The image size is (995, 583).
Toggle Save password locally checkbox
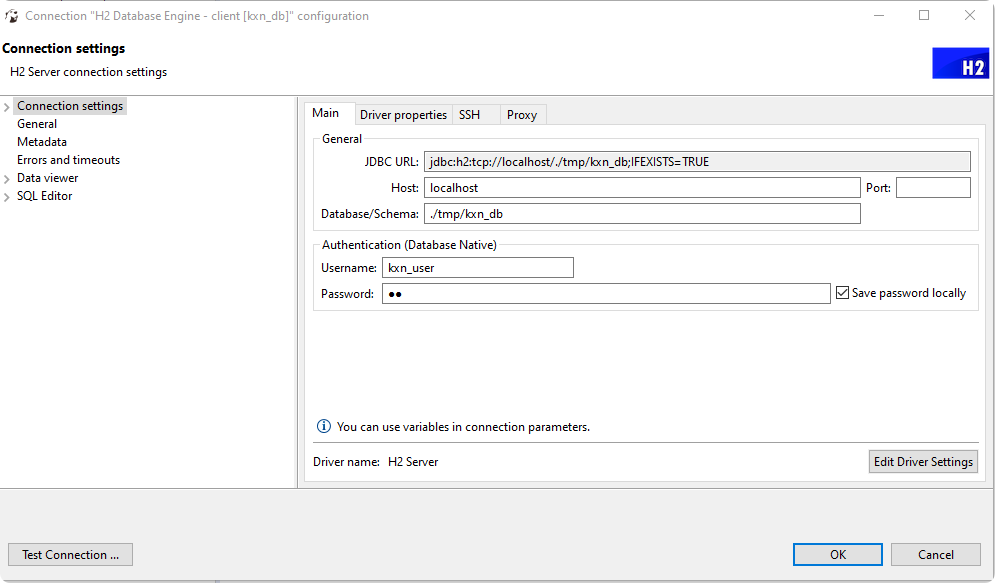[842, 292]
